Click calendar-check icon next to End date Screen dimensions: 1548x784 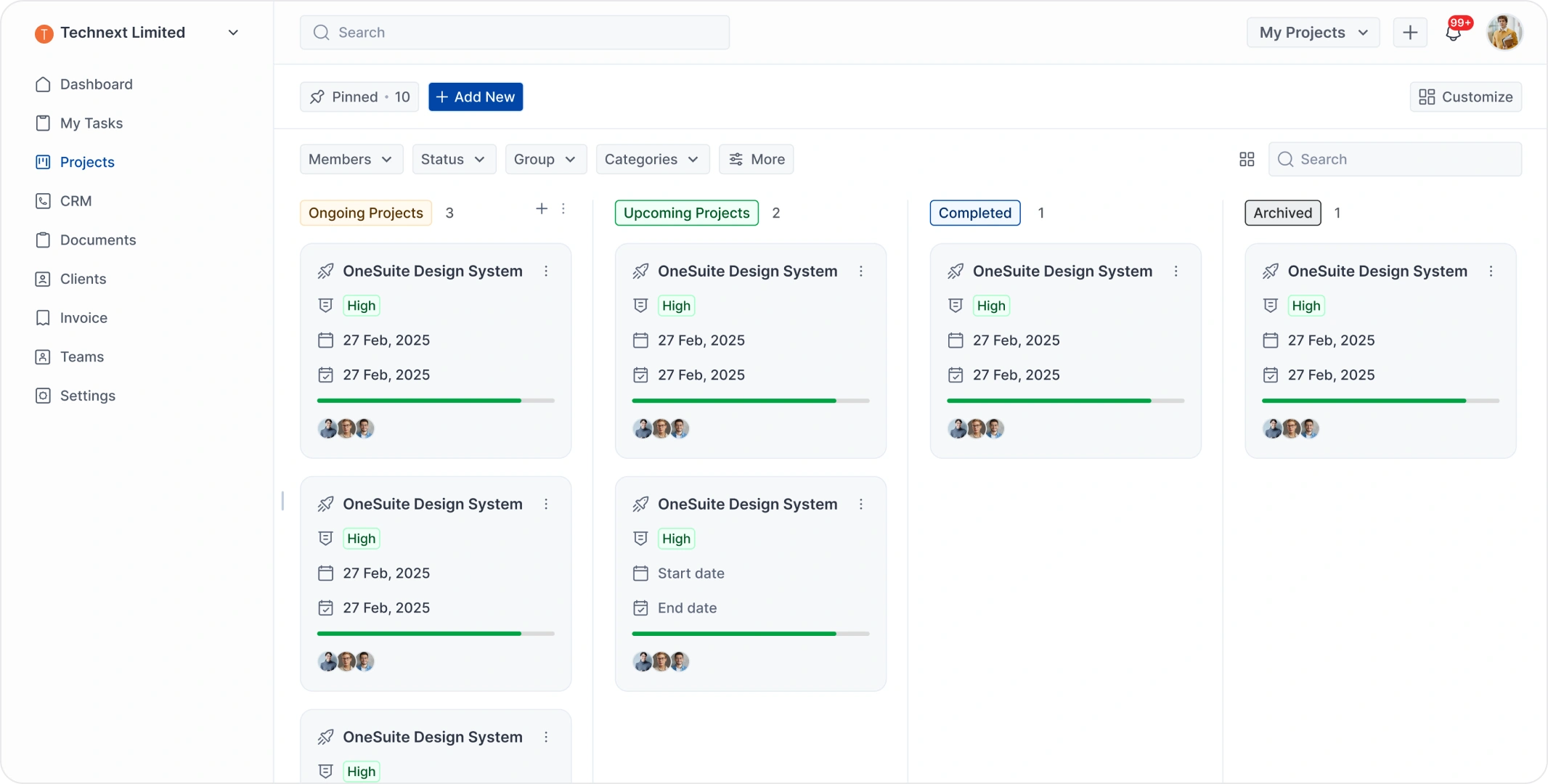coord(640,608)
